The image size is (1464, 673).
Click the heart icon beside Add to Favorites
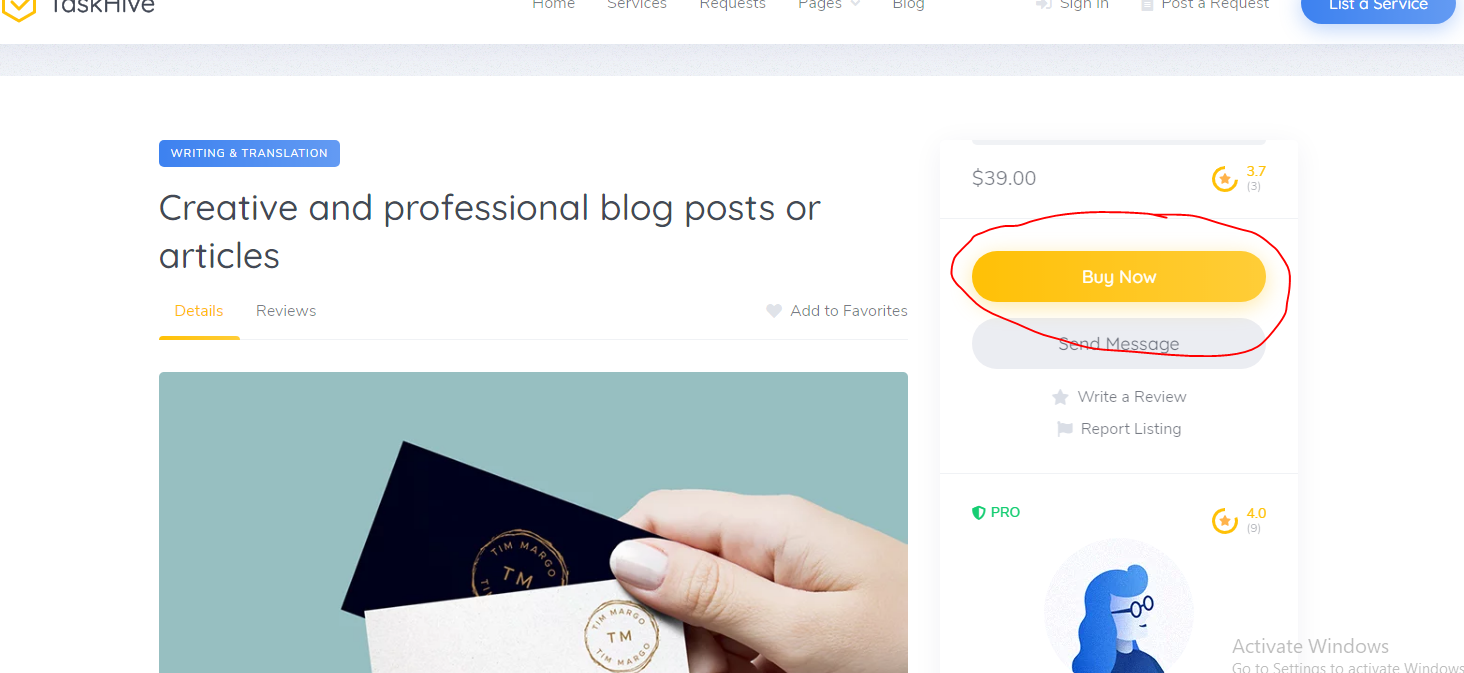[773, 311]
